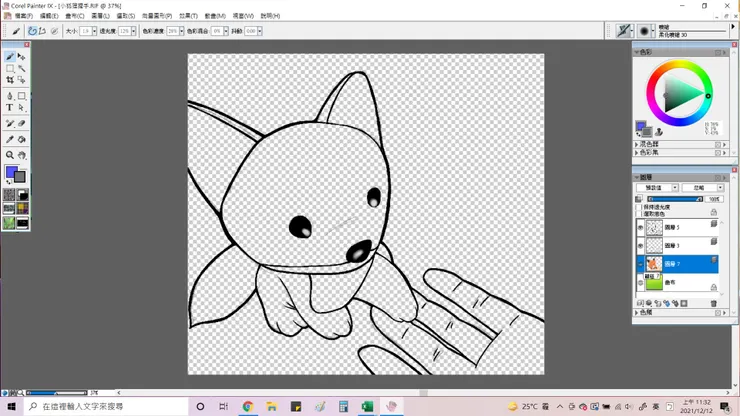Open the Canvas (C) menu
Image resolution: width=740 pixels, height=416 pixels.
point(75,16)
